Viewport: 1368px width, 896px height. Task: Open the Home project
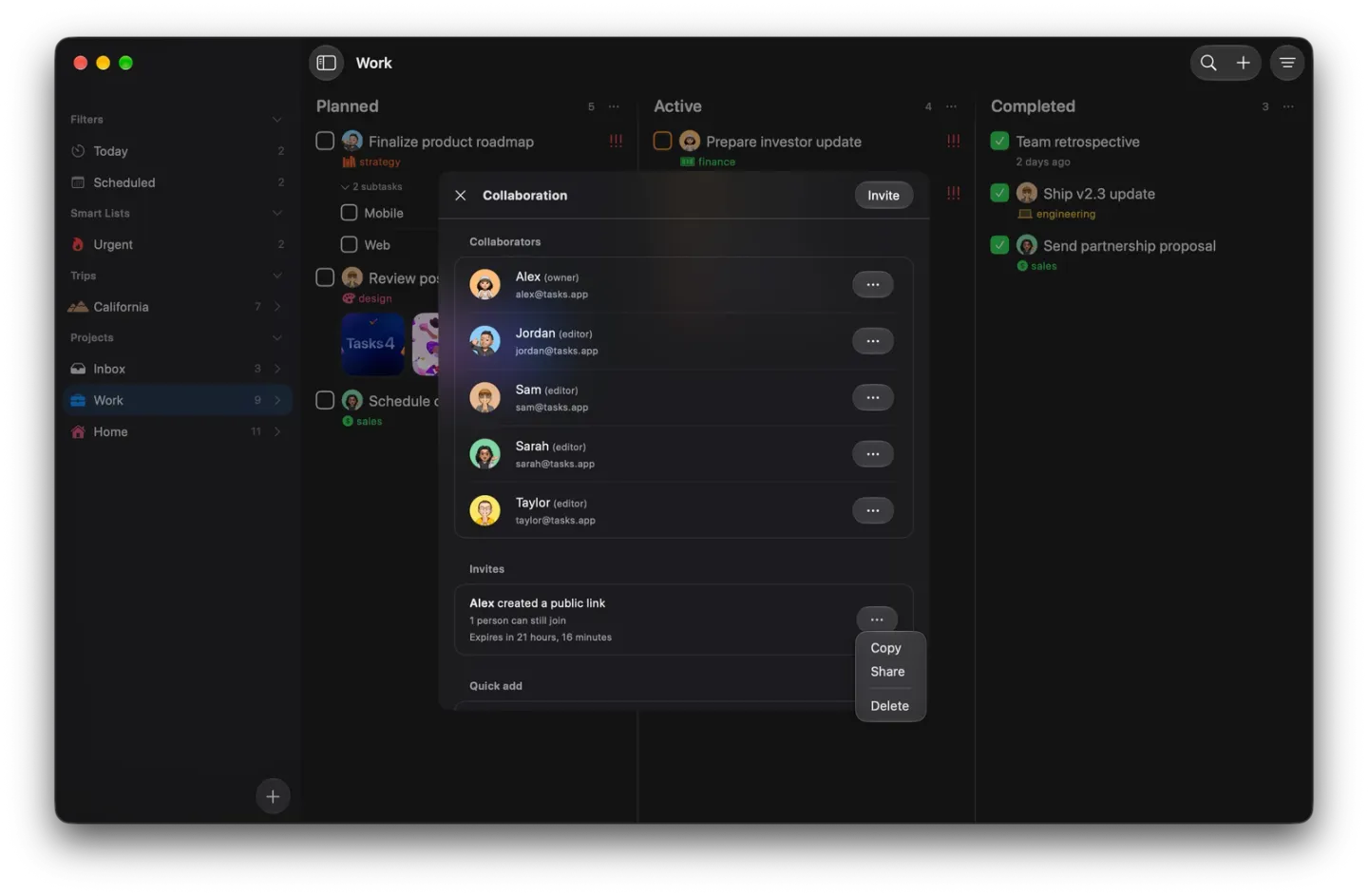tap(179, 431)
